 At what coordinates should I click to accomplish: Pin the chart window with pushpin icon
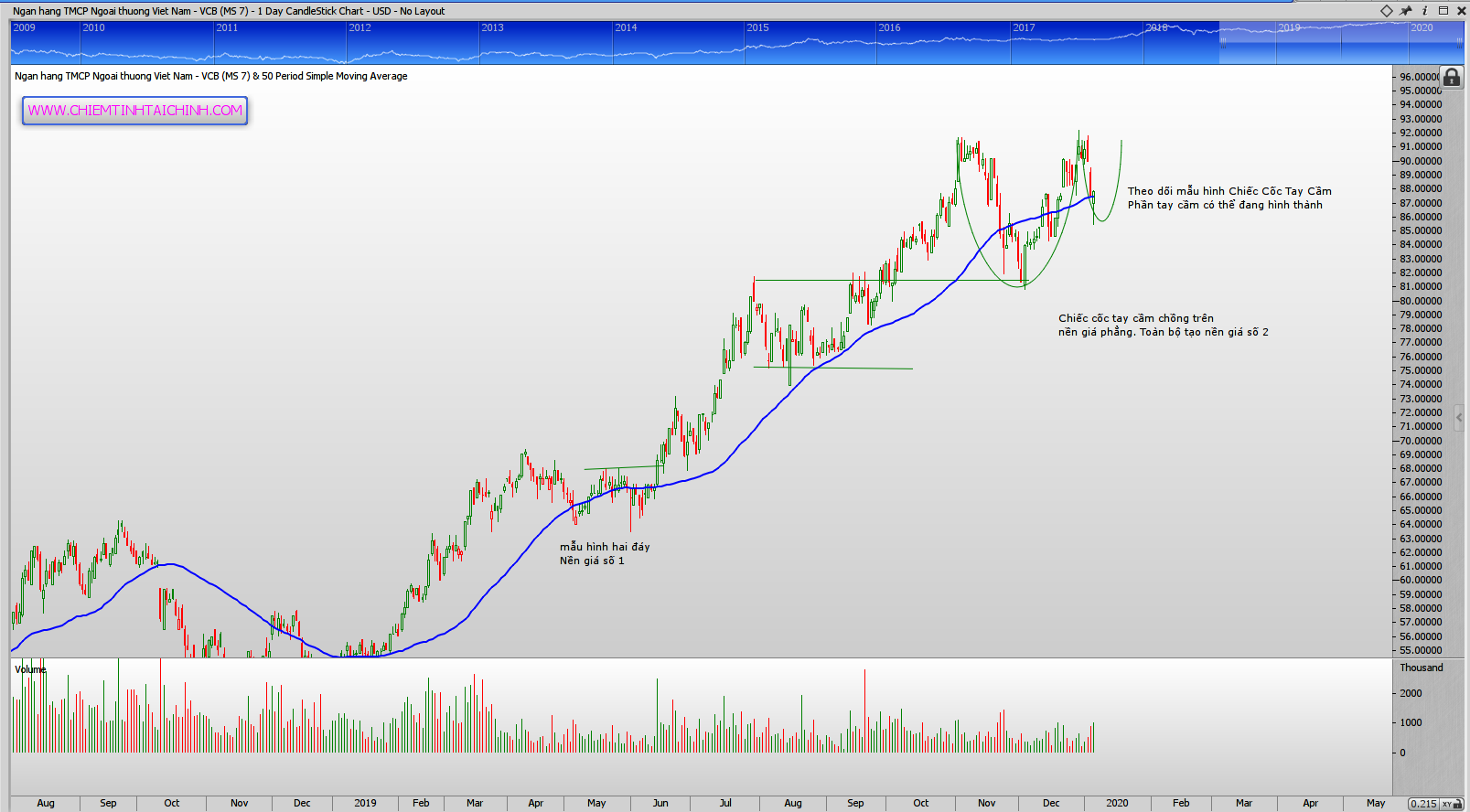pyautogui.click(x=1406, y=11)
